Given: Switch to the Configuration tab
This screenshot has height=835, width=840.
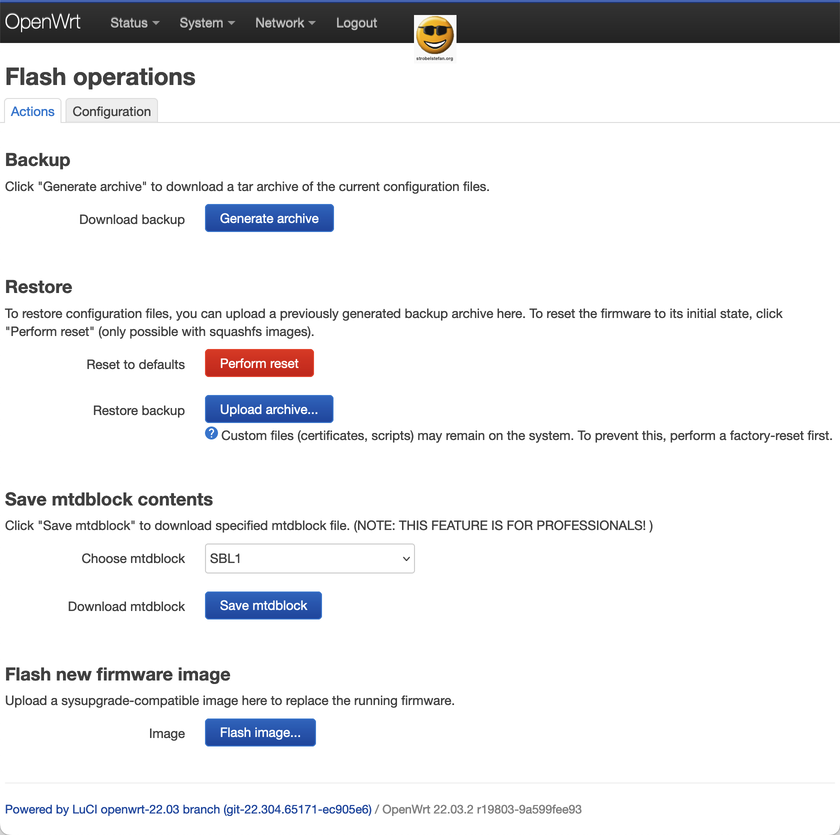Looking at the screenshot, I should 112,111.
